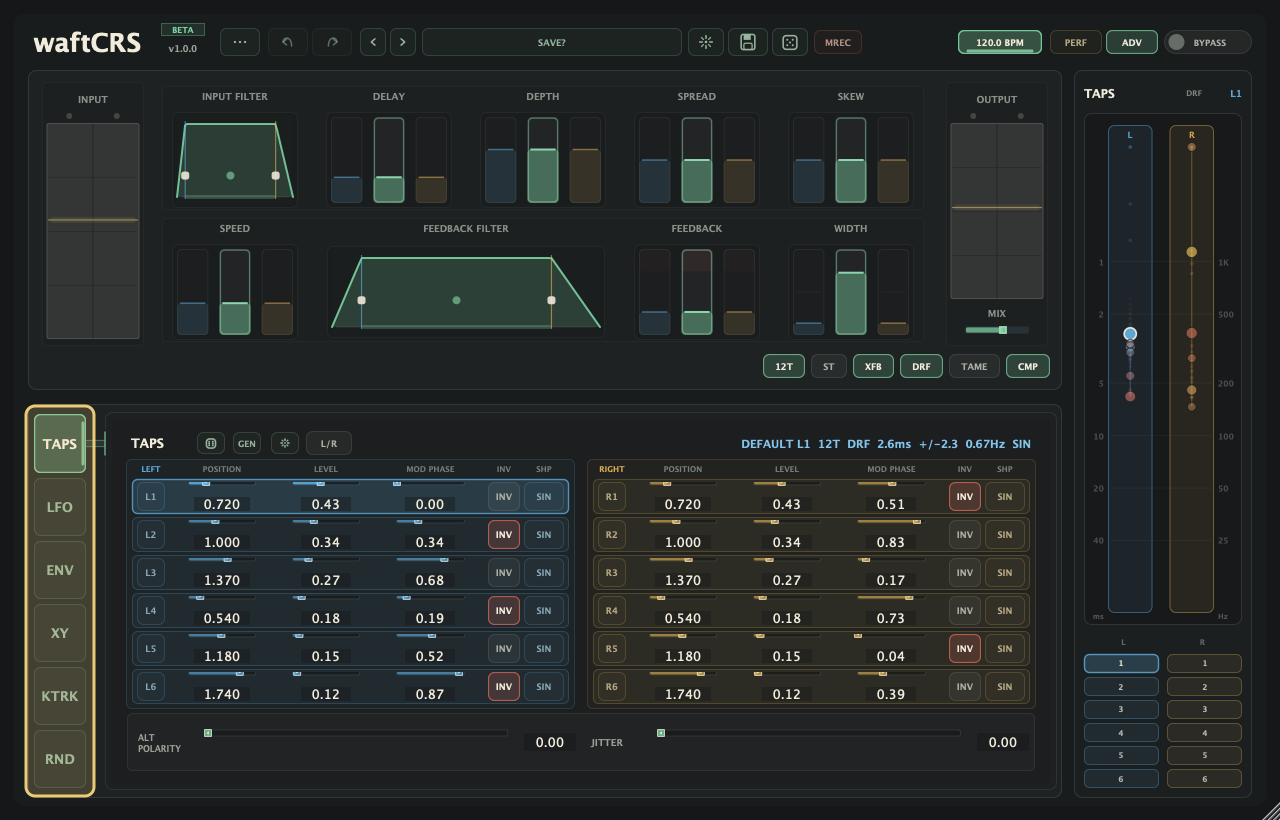
Task: Open the SAVE? preset name selector
Action: (552, 42)
